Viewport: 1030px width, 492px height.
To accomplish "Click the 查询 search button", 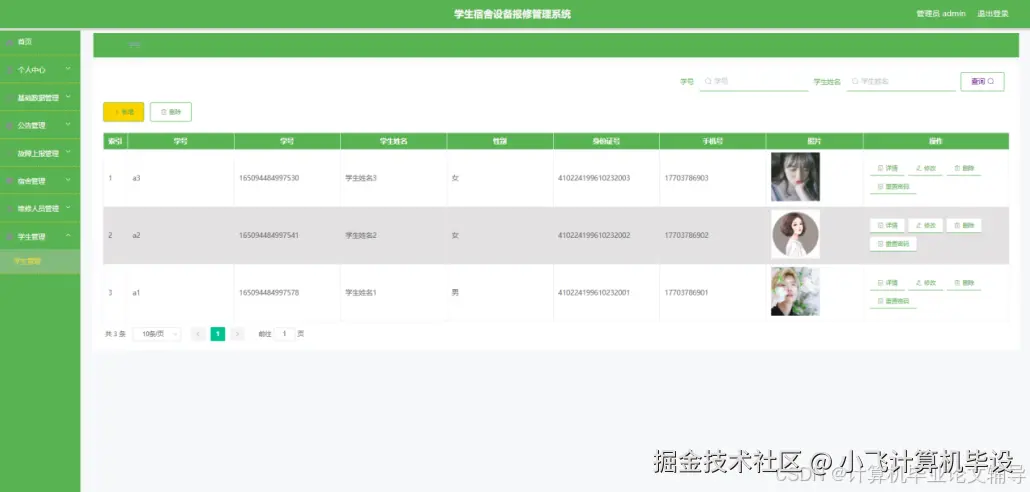I will (982, 81).
